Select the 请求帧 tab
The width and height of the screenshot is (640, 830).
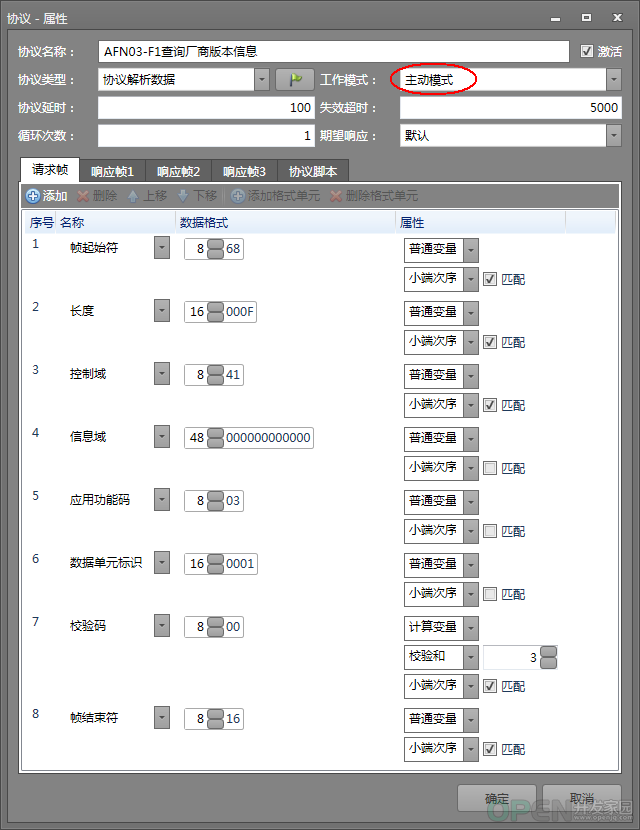[x=50, y=169]
